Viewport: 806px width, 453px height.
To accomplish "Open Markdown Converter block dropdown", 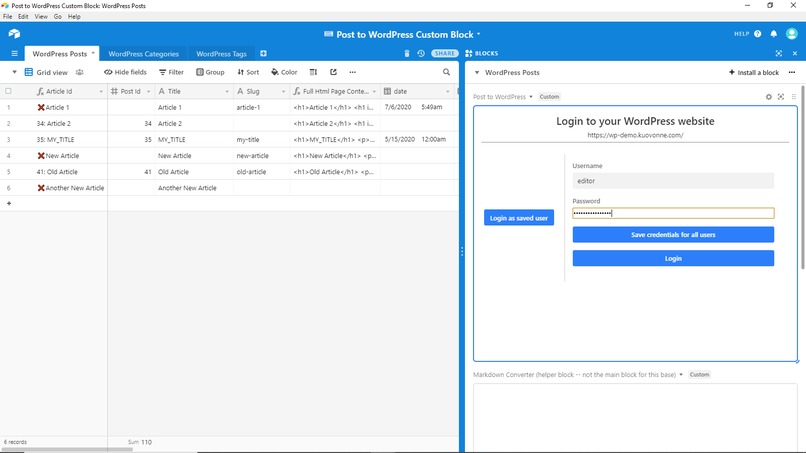I will point(681,374).
